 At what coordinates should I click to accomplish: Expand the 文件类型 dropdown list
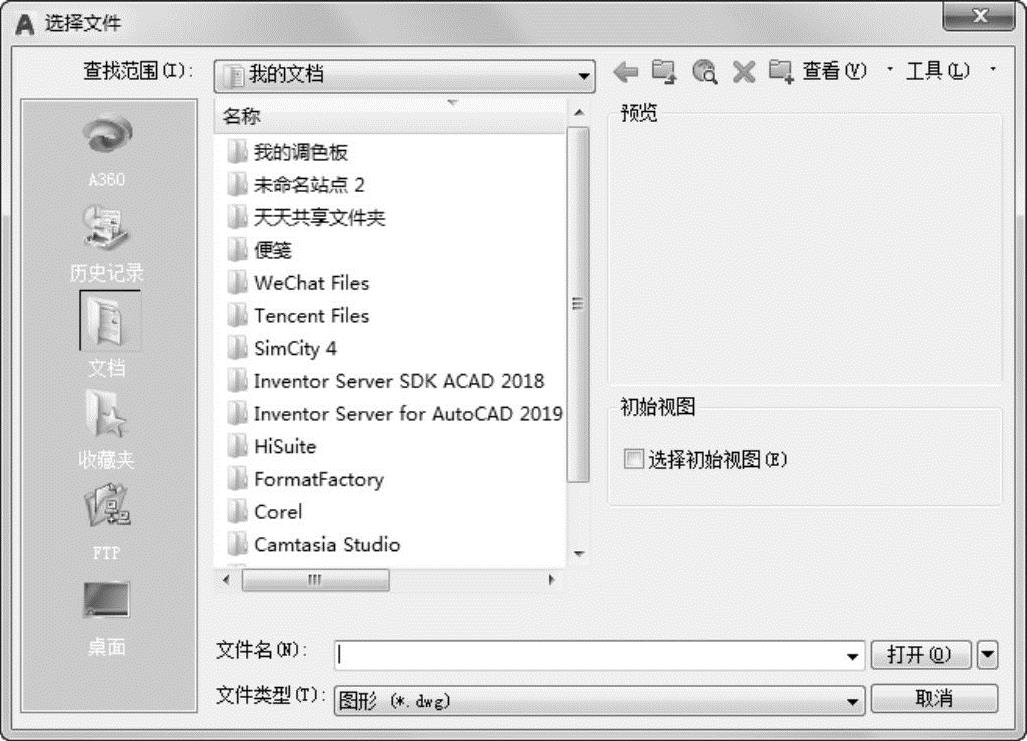coord(853,702)
